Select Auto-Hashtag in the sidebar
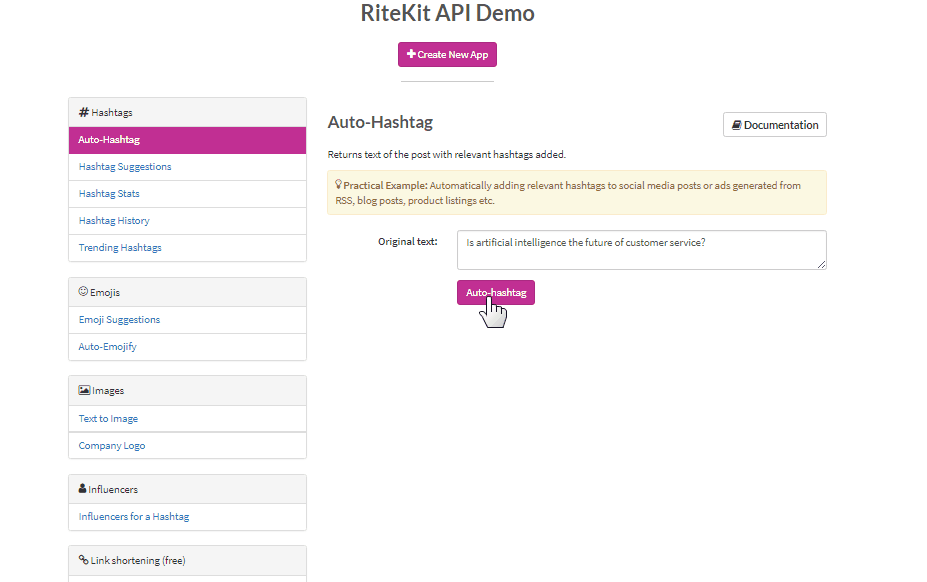927x582 pixels. [x=109, y=140]
